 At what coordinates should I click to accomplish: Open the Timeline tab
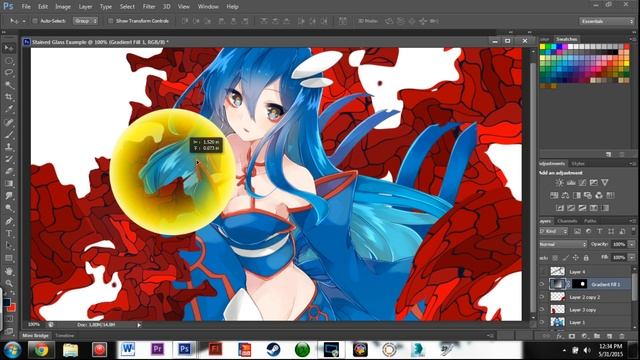[x=64, y=336]
